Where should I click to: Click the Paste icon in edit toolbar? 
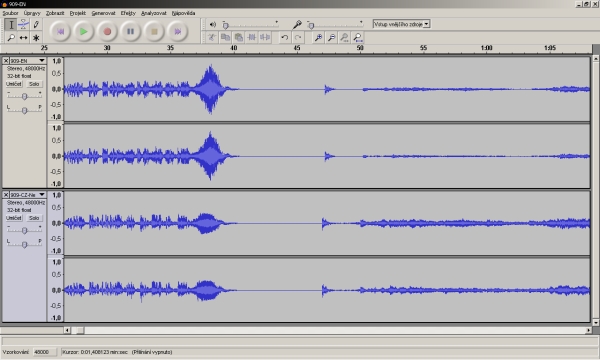click(x=238, y=37)
